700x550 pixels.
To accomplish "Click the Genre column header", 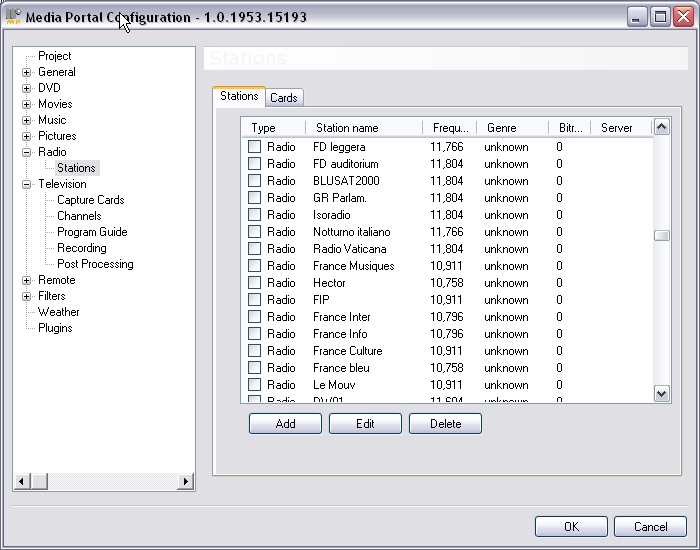I will click(x=512, y=128).
